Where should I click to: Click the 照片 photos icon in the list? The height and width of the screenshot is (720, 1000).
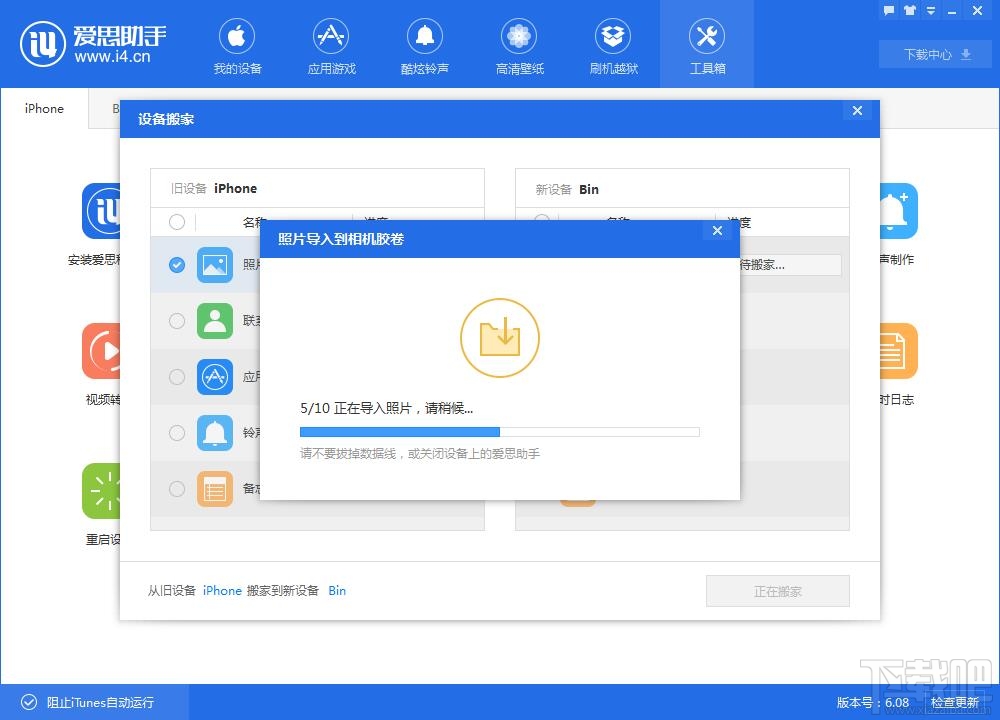coord(215,265)
